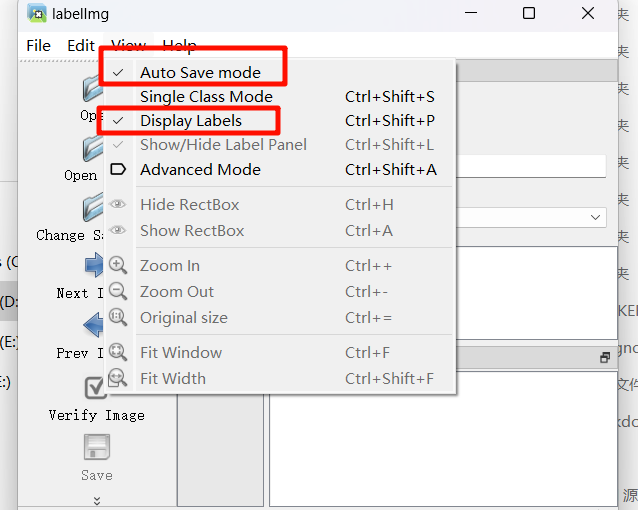Click the Verify Image checkmark icon
638x510 pixels.
[x=96, y=387]
